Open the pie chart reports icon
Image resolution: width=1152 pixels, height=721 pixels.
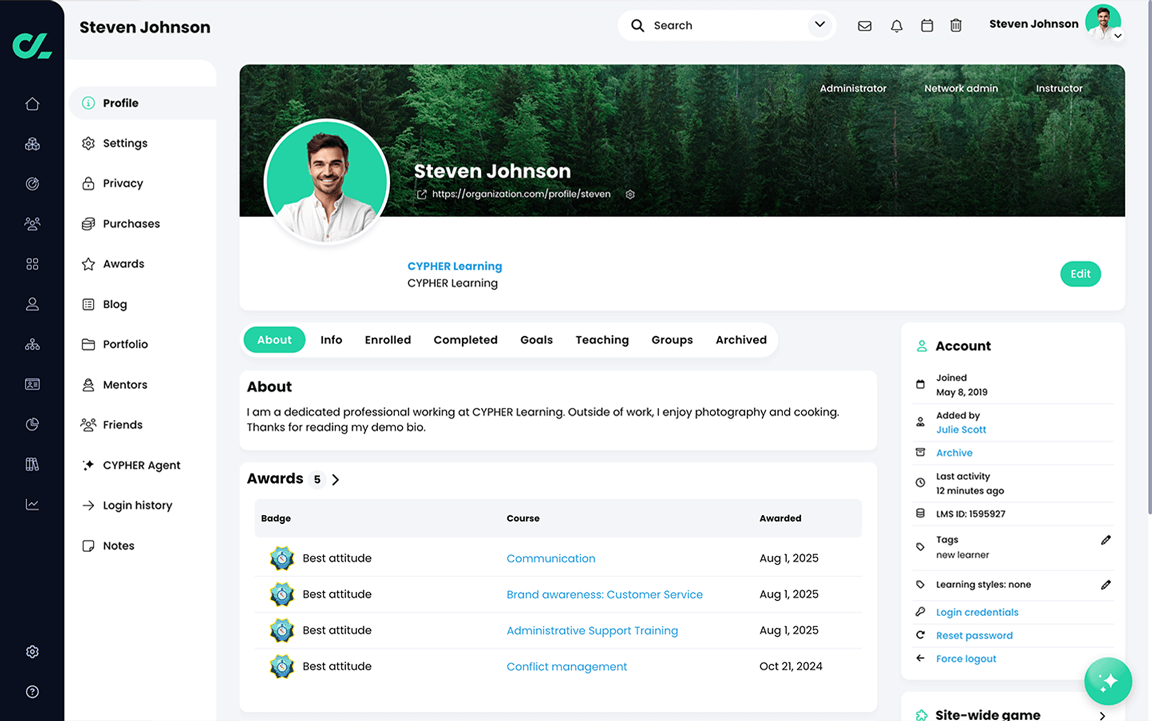tap(32, 424)
